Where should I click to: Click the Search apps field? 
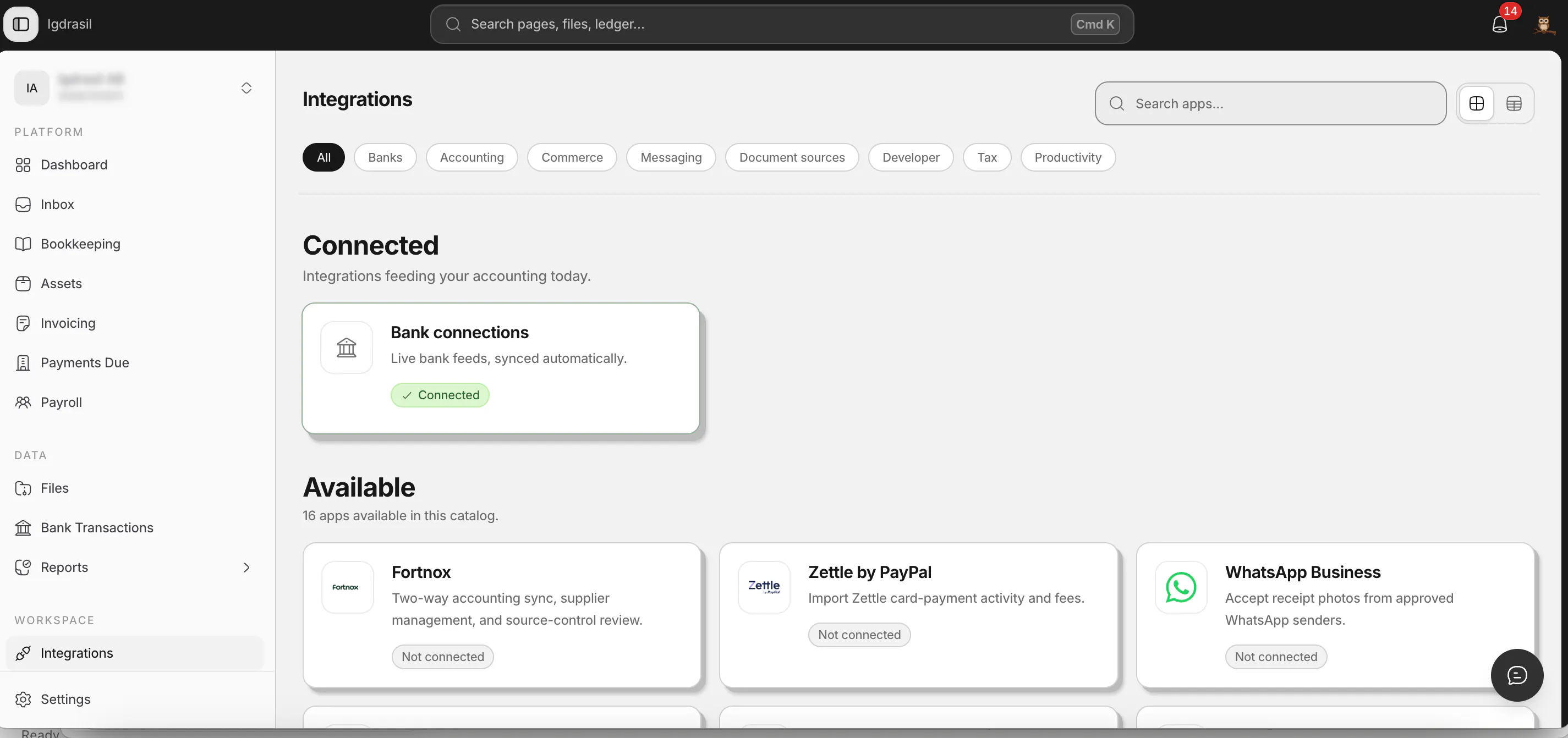pos(1270,103)
